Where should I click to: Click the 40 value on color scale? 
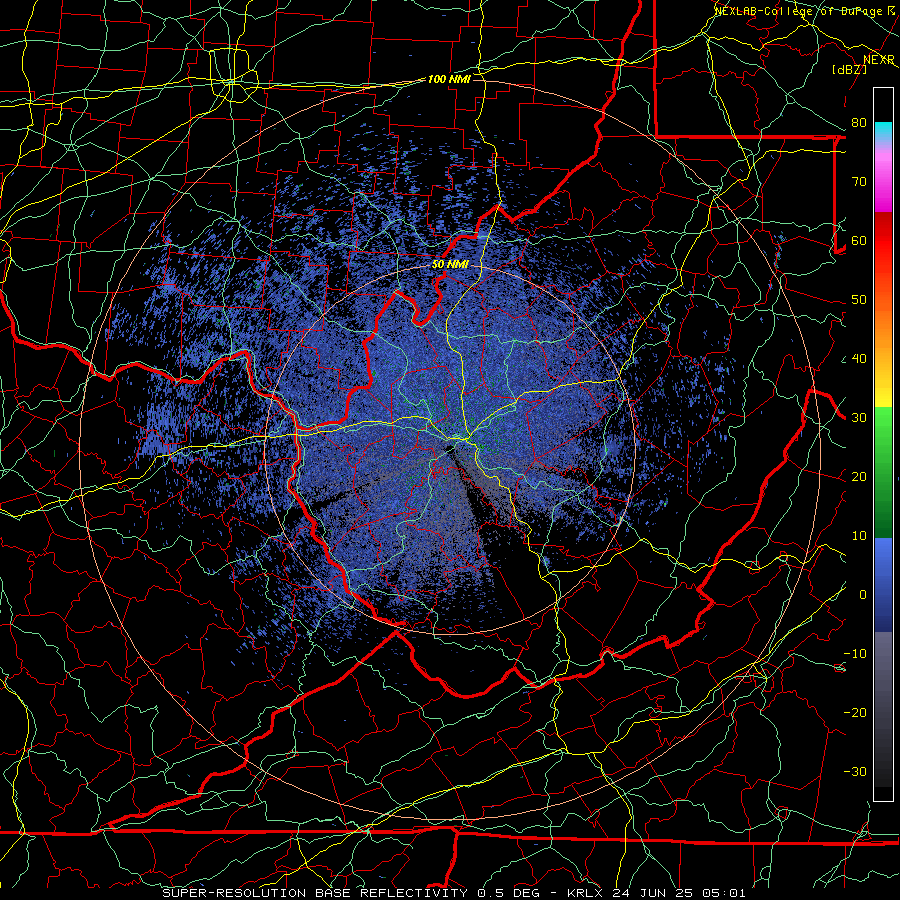pos(859,359)
